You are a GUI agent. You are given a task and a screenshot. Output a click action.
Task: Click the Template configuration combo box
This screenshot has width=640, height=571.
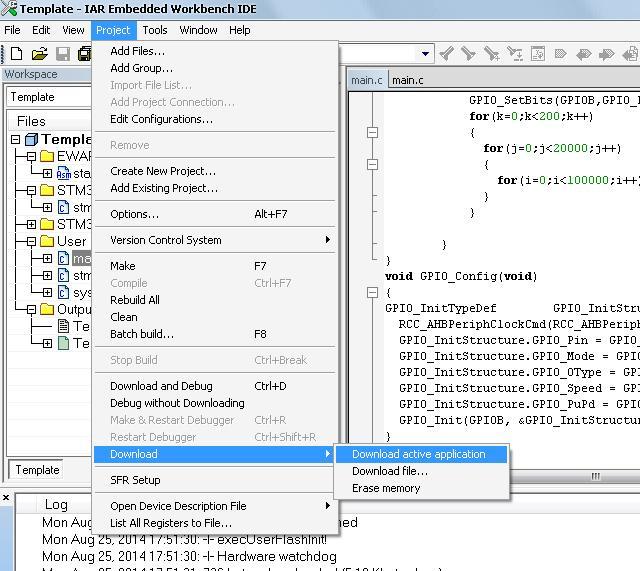point(49,97)
